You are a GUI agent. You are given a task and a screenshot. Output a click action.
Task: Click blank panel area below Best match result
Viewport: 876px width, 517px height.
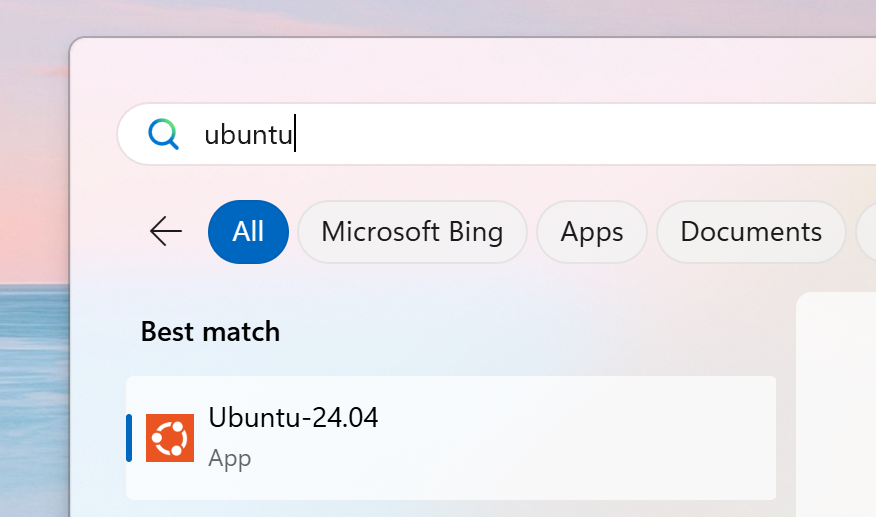click(x=450, y=509)
